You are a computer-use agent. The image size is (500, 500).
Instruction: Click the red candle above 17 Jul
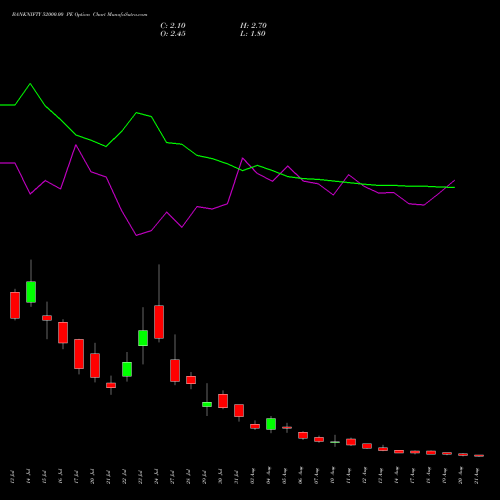point(79,354)
